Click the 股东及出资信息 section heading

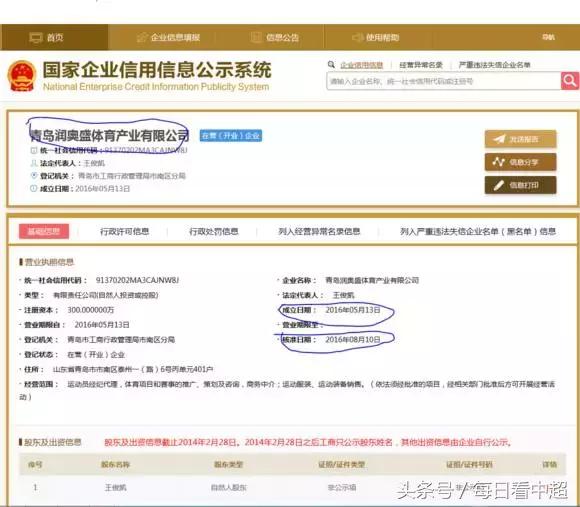coord(53,442)
